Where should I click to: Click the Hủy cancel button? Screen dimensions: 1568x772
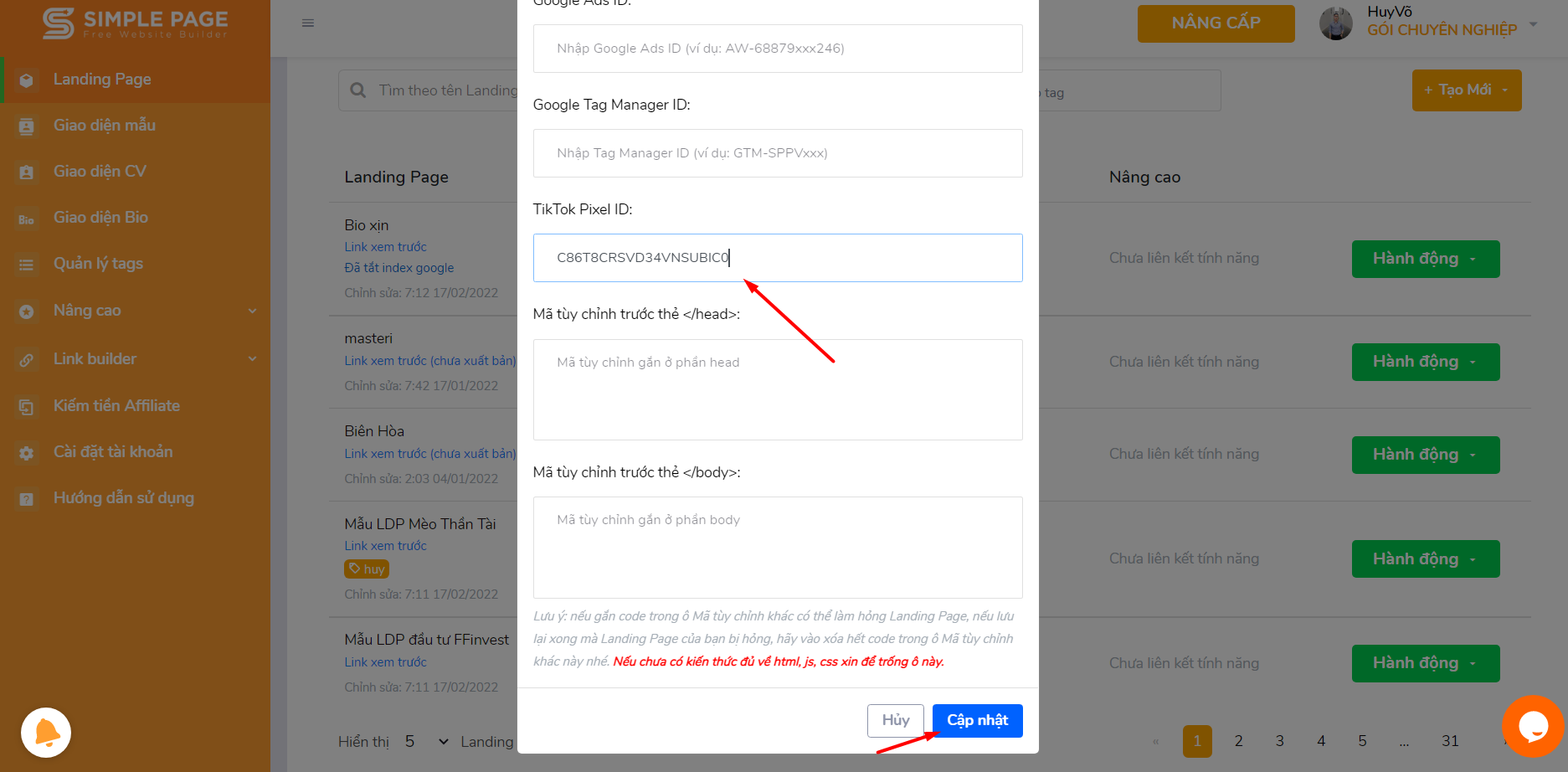point(895,721)
